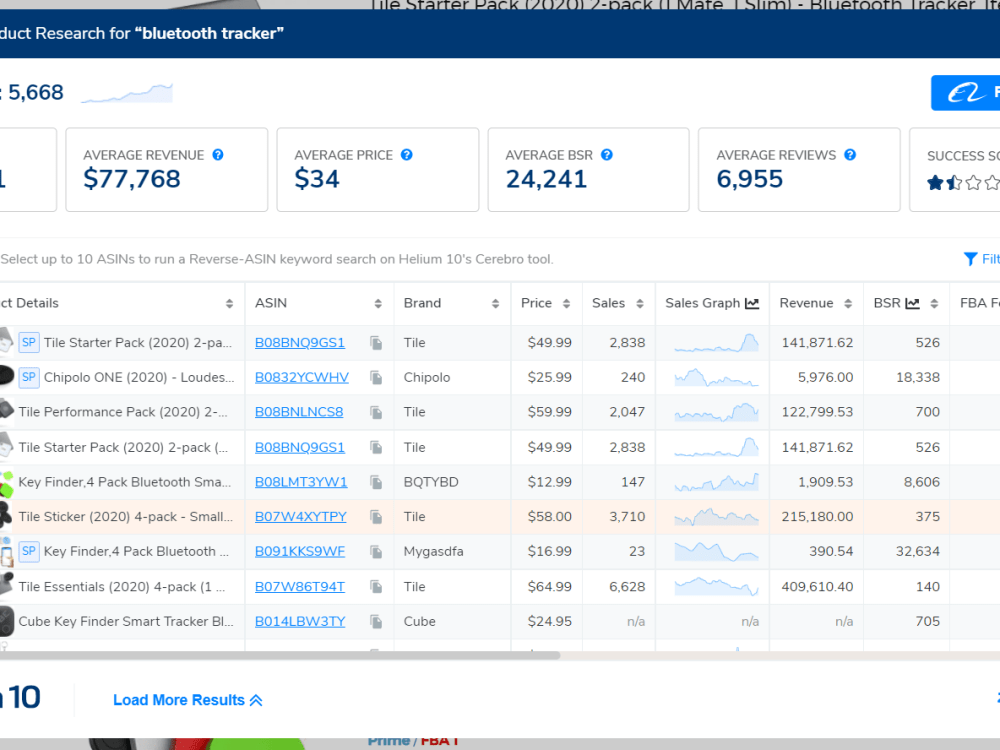Open Average Revenue help tooltip icon
The height and width of the screenshot is (750, 1000).
(218, 155)
